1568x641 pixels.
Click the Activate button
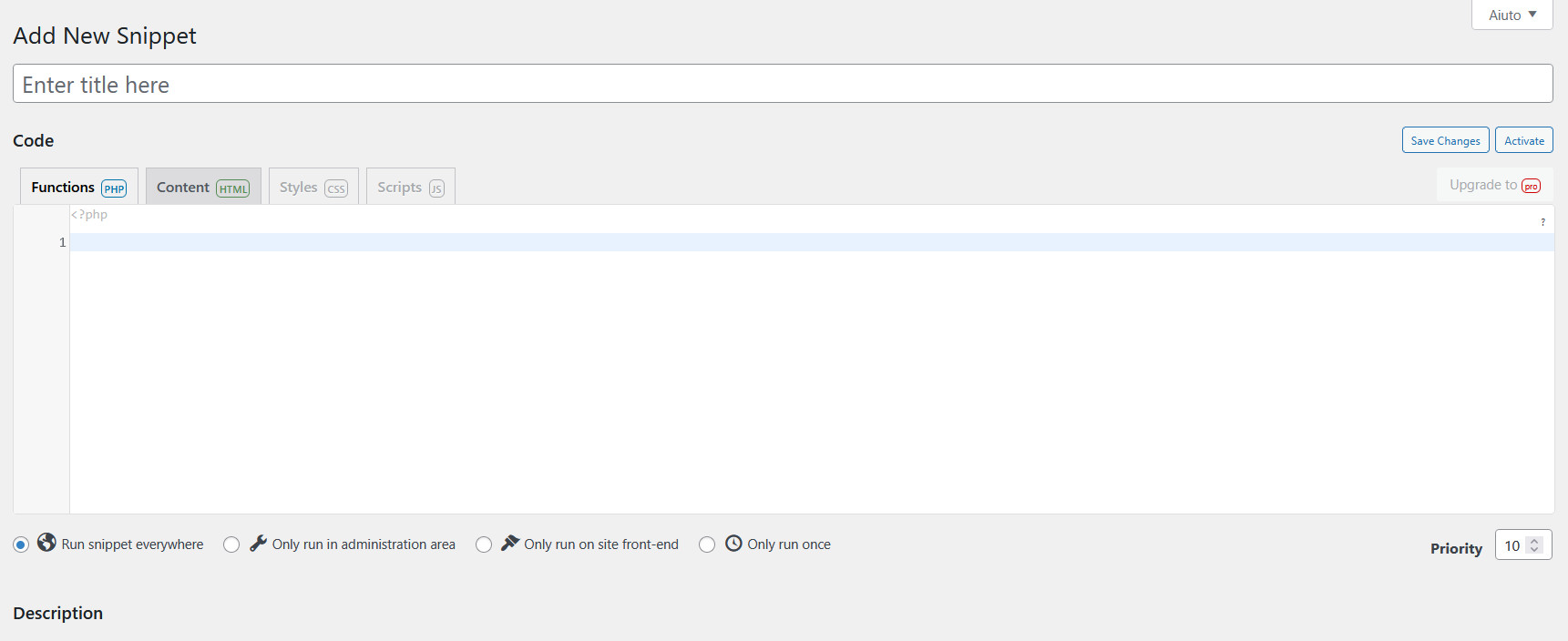(1523, 140)
